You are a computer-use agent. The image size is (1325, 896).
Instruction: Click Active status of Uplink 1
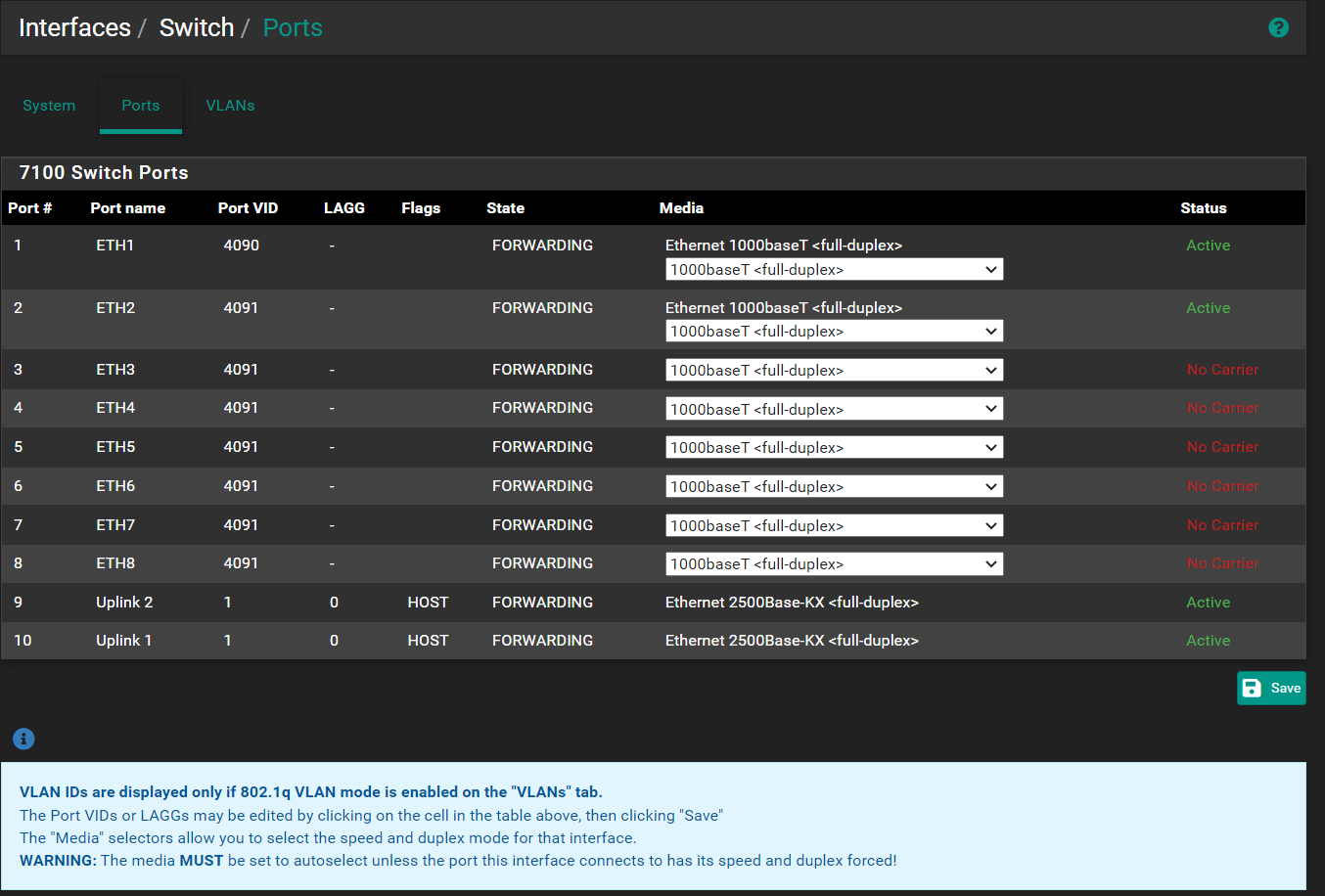(1209, 641)
